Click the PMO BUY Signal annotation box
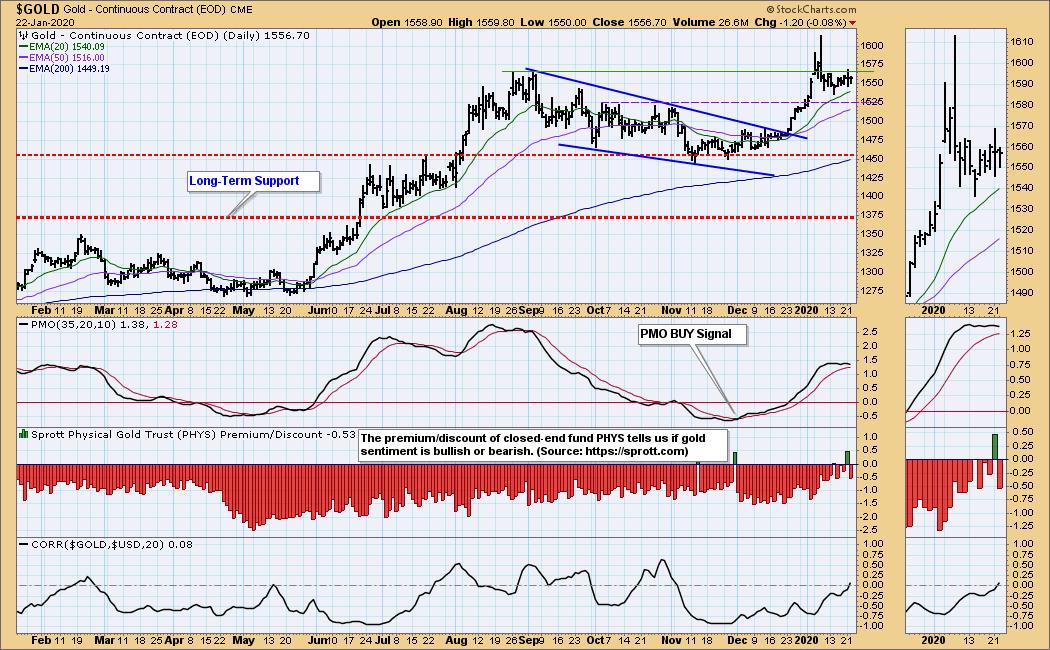 692,334
